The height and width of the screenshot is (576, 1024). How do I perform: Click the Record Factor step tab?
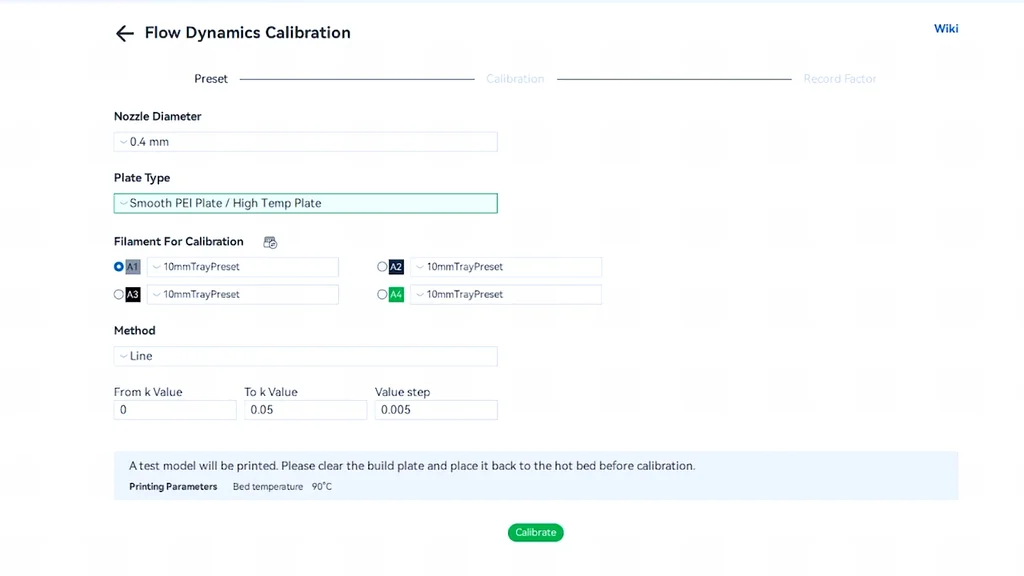(x=840, y=79)
